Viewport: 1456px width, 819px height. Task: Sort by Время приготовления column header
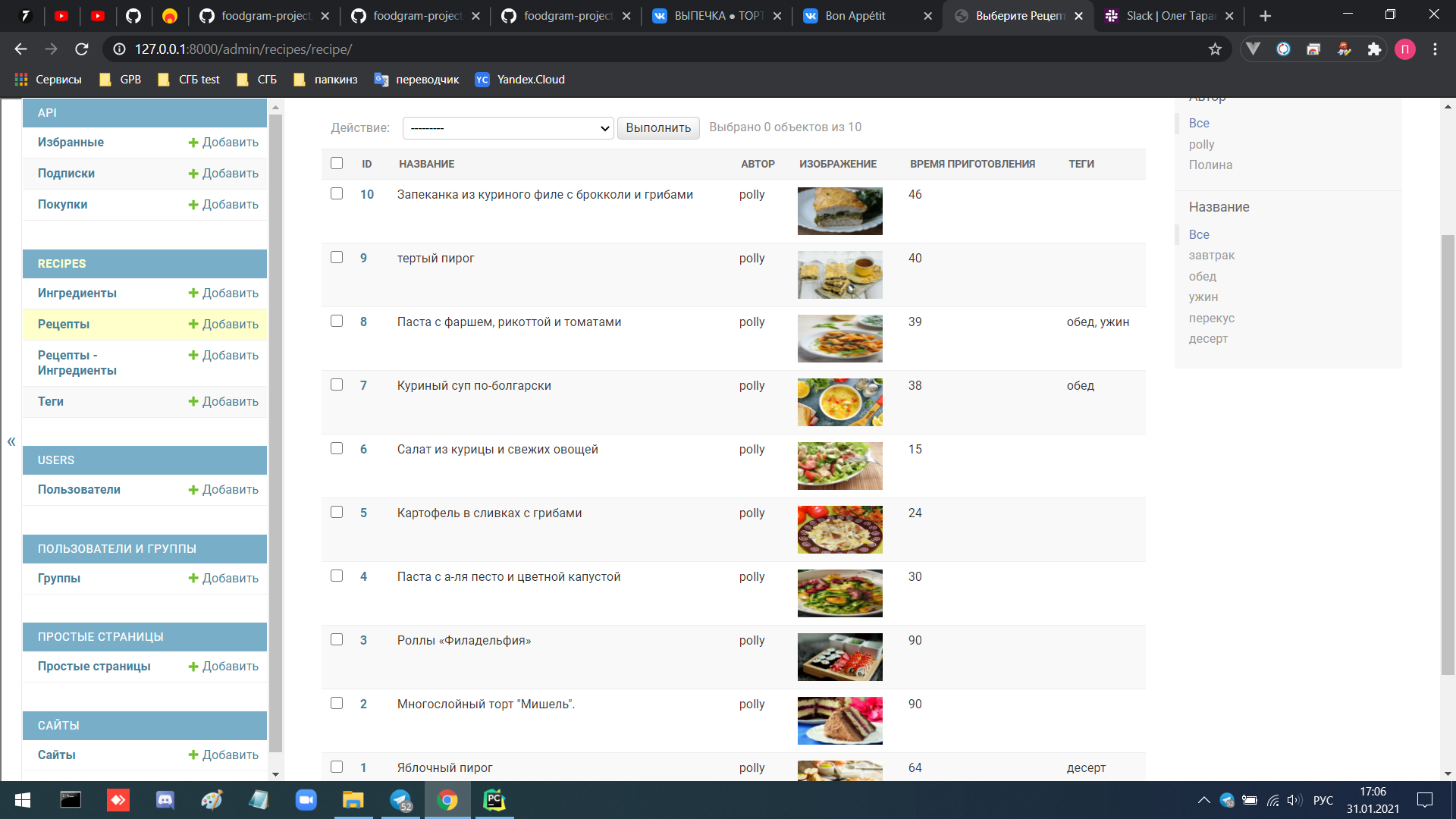(972, 164)
